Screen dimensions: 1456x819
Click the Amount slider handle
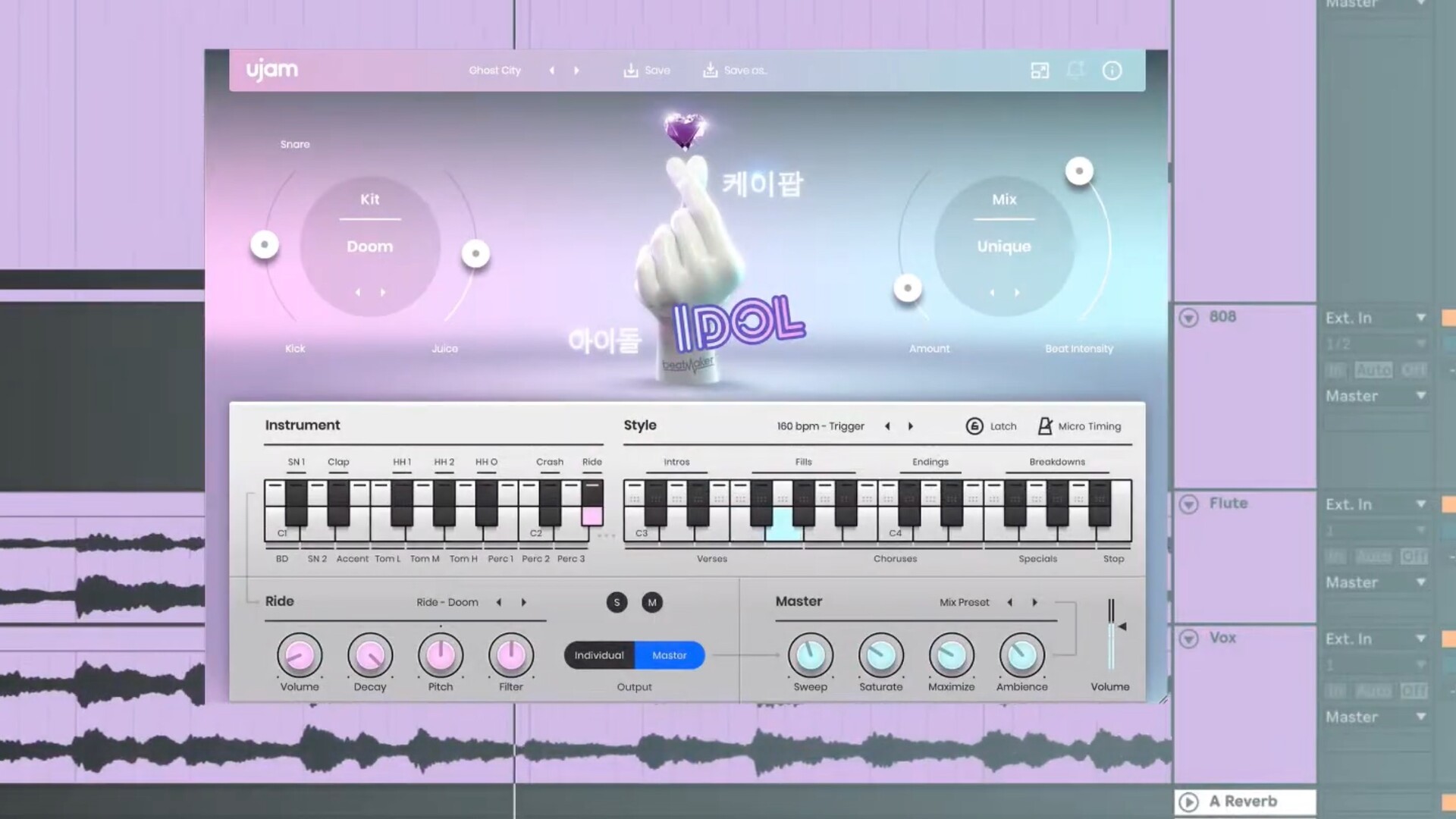(907, 288)
